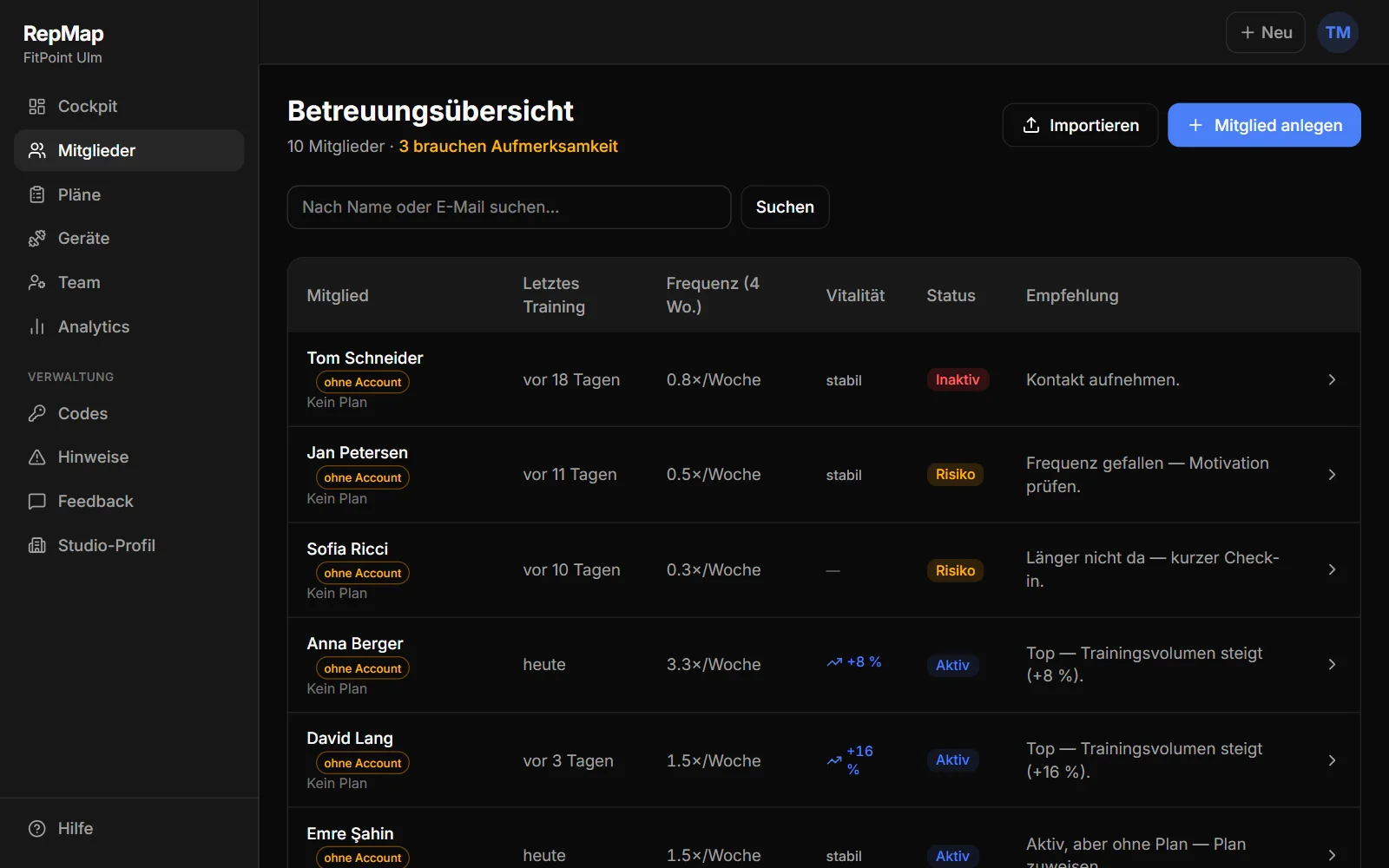
Task: Click the trend arrow in David Lang's row
Action: (834, 760)
